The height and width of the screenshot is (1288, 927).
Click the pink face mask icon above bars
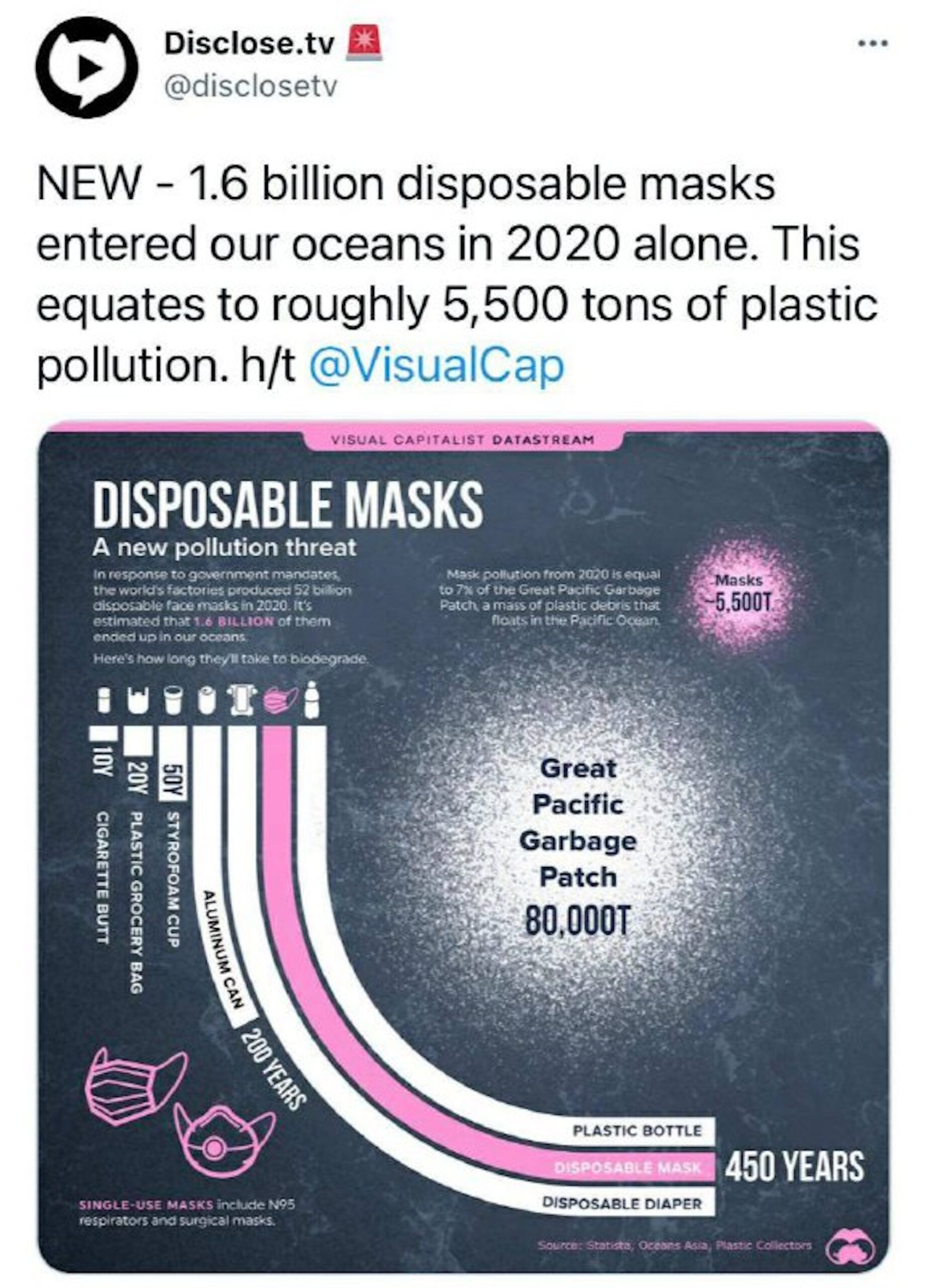[279, 700]
